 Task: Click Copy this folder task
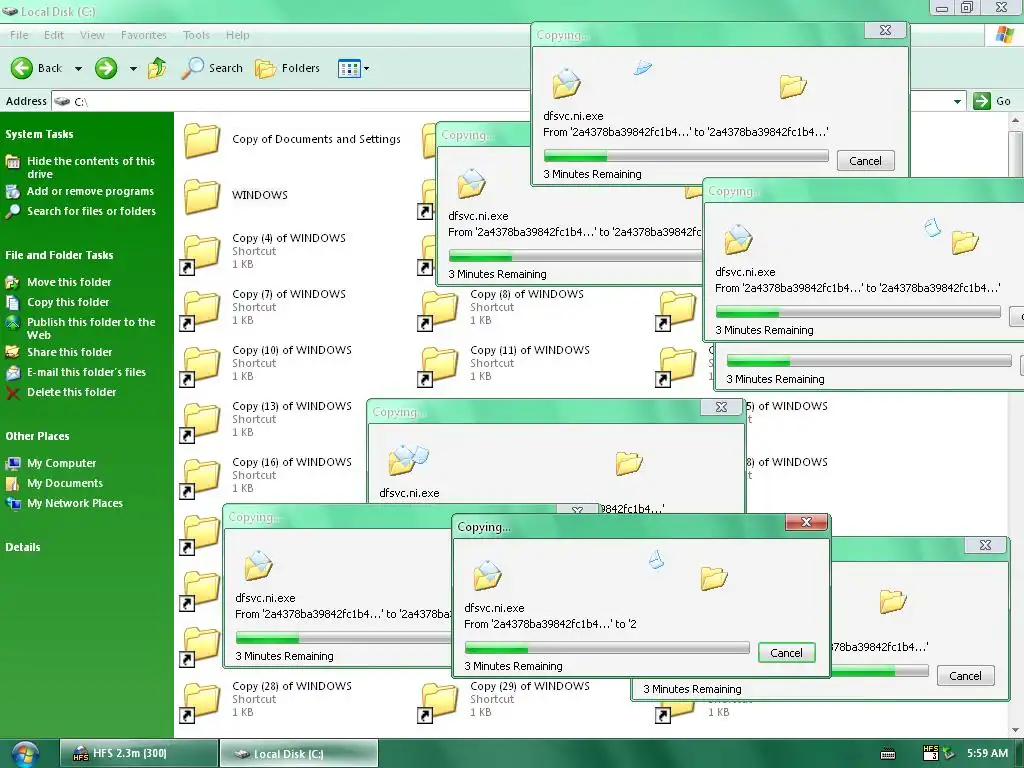pyautogui.click(x=68, y=302)
